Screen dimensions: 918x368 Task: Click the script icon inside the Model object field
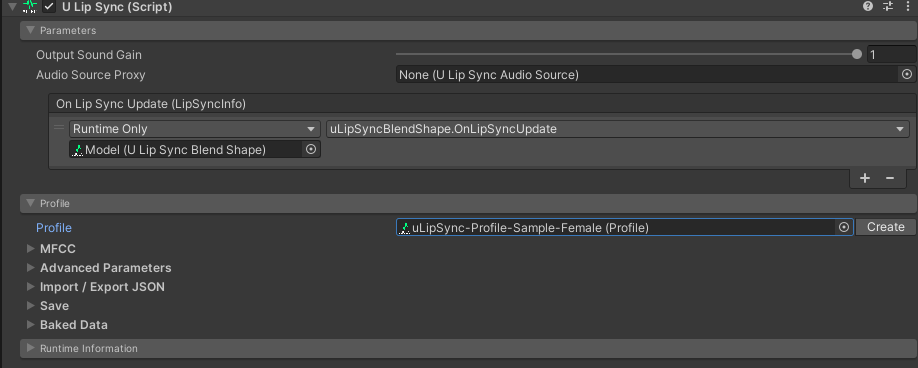[78, 150]
